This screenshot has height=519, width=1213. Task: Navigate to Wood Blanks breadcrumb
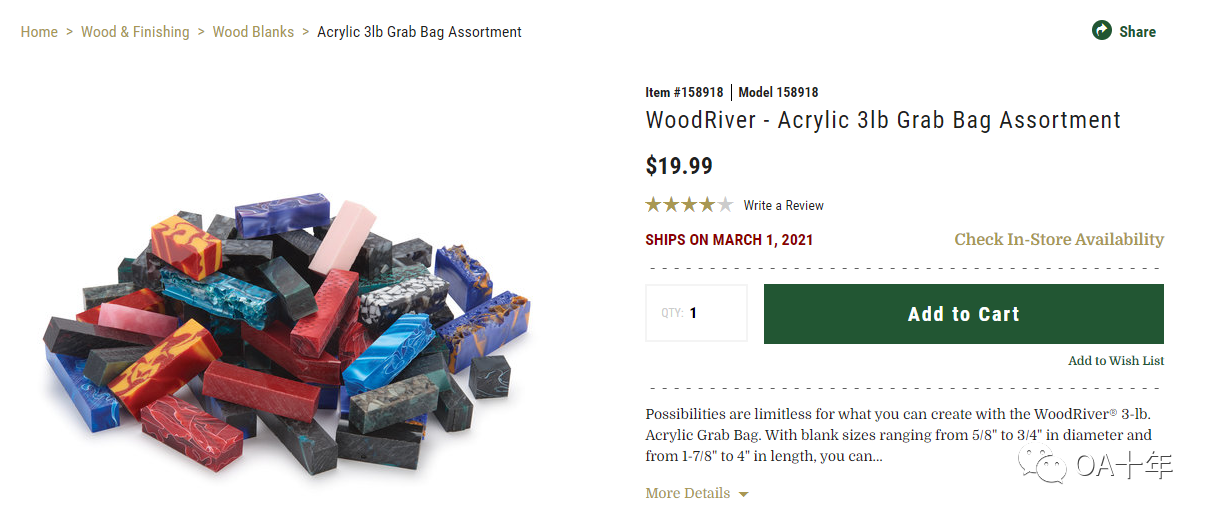(253, 32)
